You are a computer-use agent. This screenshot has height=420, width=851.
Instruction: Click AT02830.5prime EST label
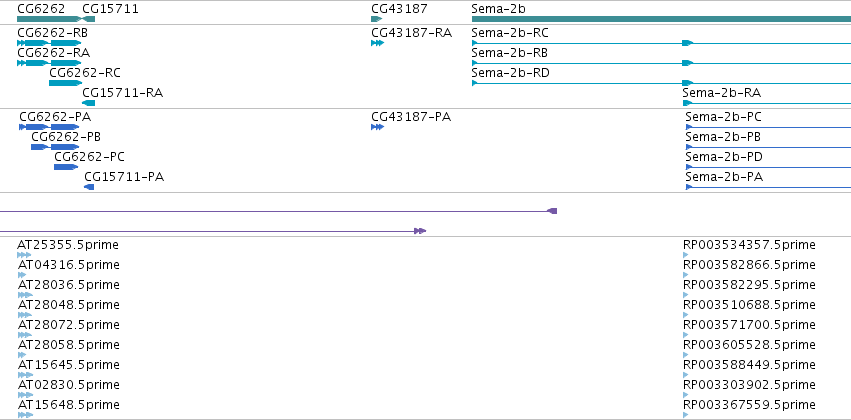pyautogui.click(x=69, y=385)
